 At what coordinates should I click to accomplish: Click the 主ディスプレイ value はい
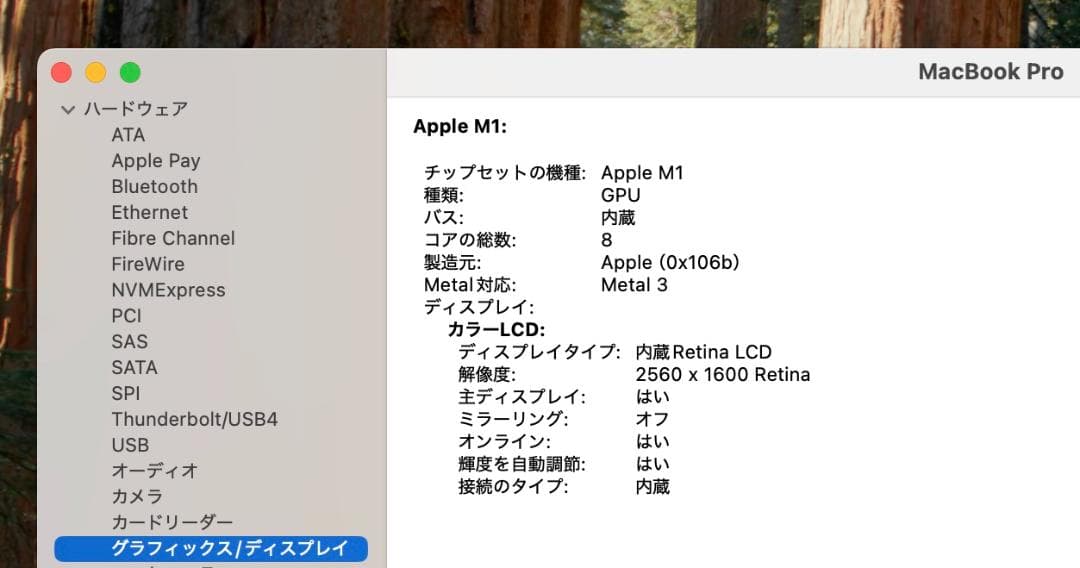[652, 397]
